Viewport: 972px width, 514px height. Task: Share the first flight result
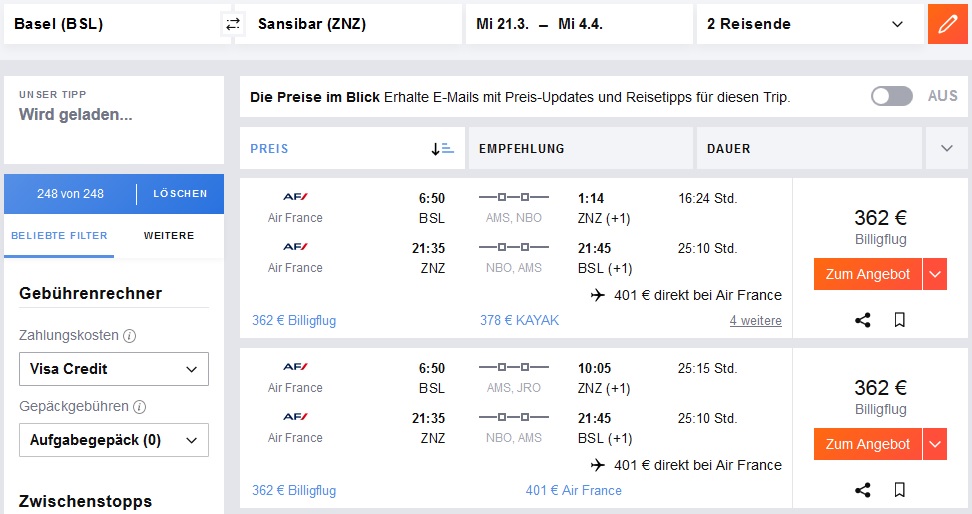pyautogui.click(x=862, y=320)
